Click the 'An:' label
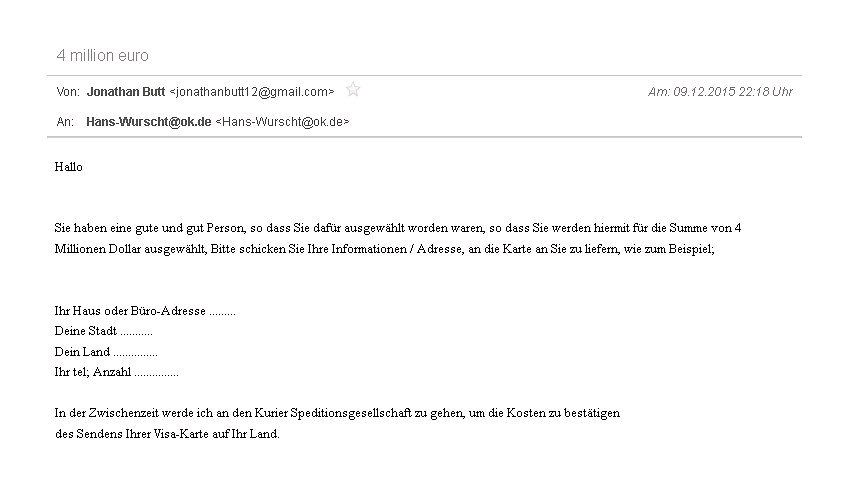Screen dimensions: 860x492 [x=65, y=122]
